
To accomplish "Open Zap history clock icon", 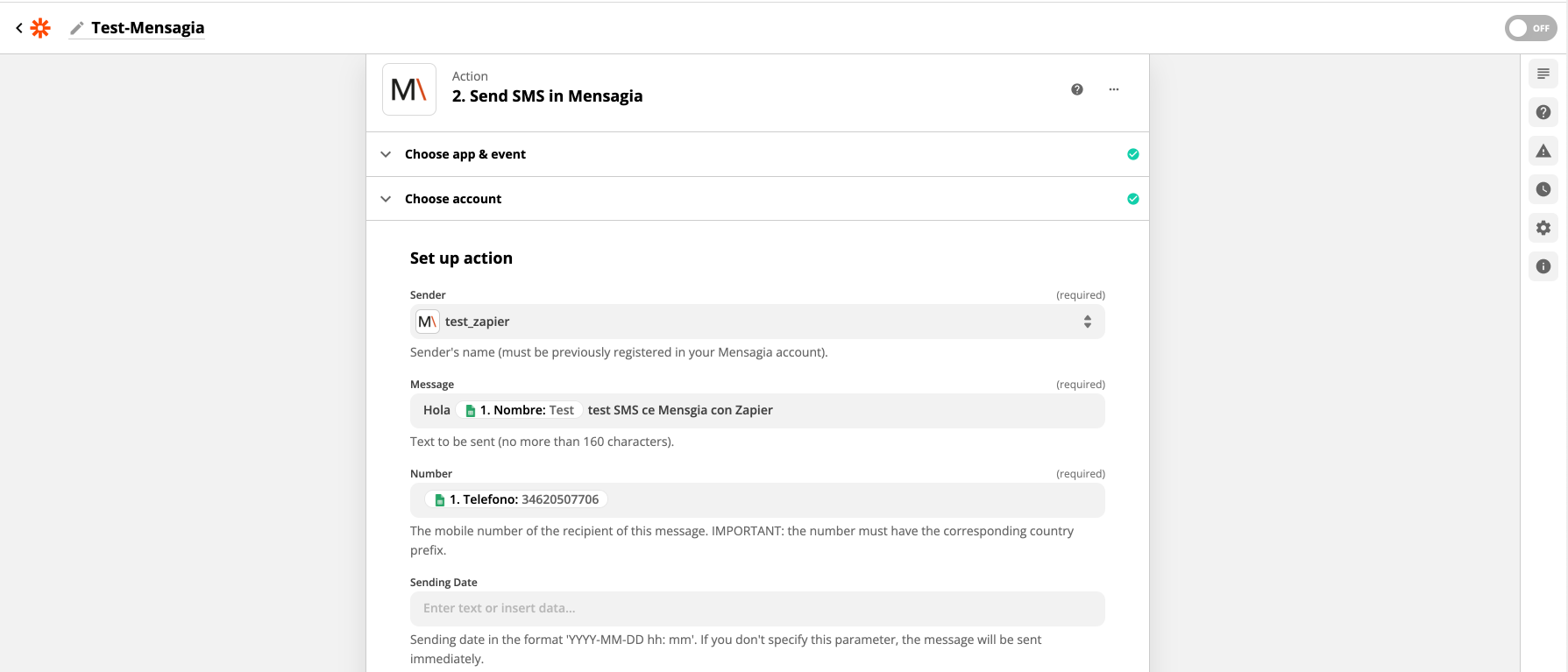I will tap(1543, 189).
